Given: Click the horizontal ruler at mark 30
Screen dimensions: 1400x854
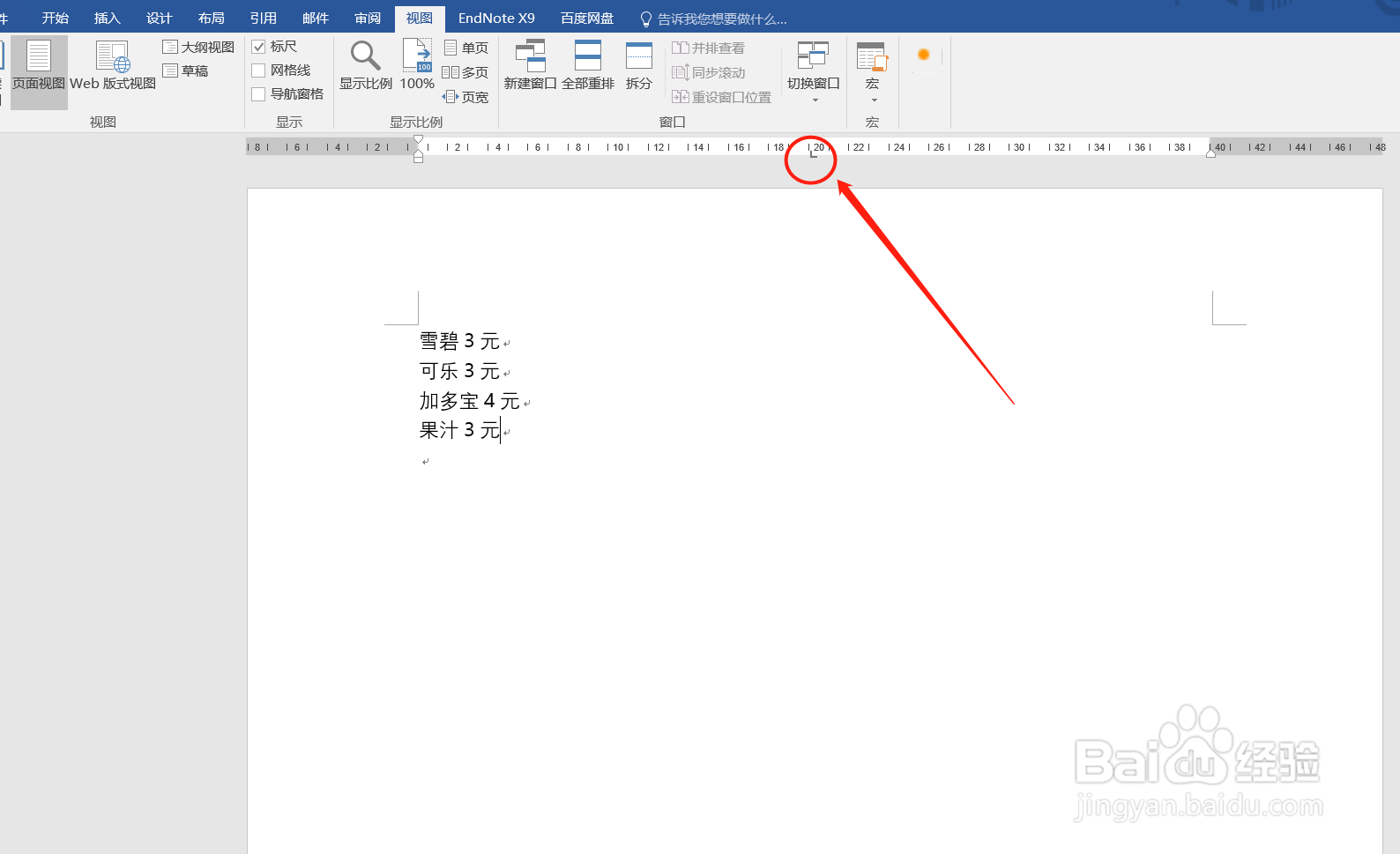Looking at the screenshot, I should pos(1019,147).
